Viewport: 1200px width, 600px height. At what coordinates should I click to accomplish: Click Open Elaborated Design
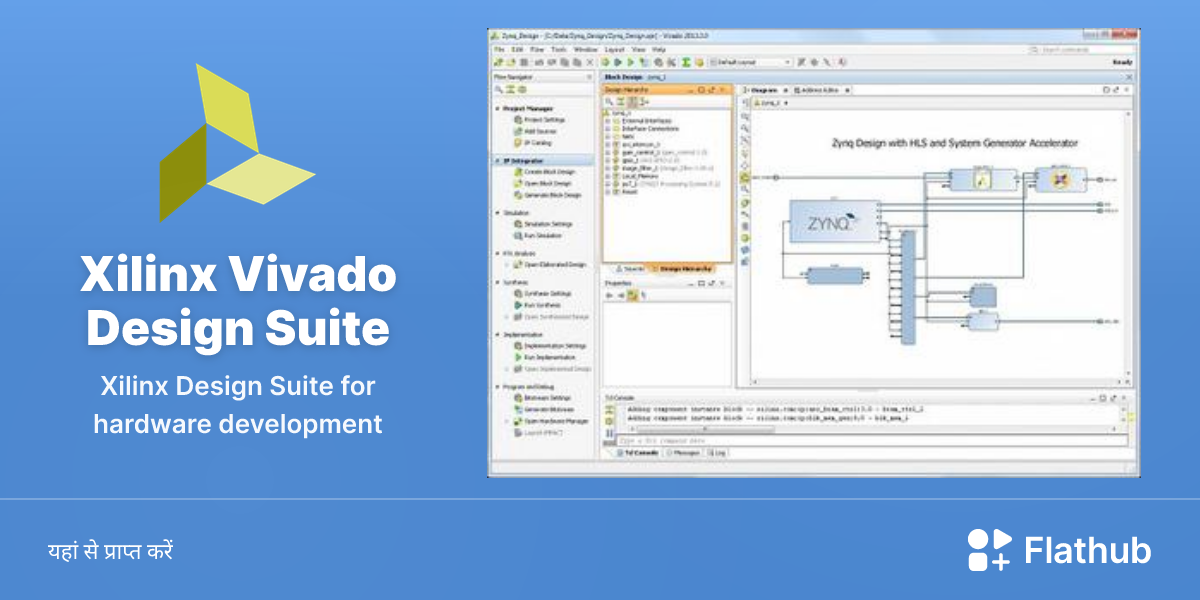coord(550,265)
